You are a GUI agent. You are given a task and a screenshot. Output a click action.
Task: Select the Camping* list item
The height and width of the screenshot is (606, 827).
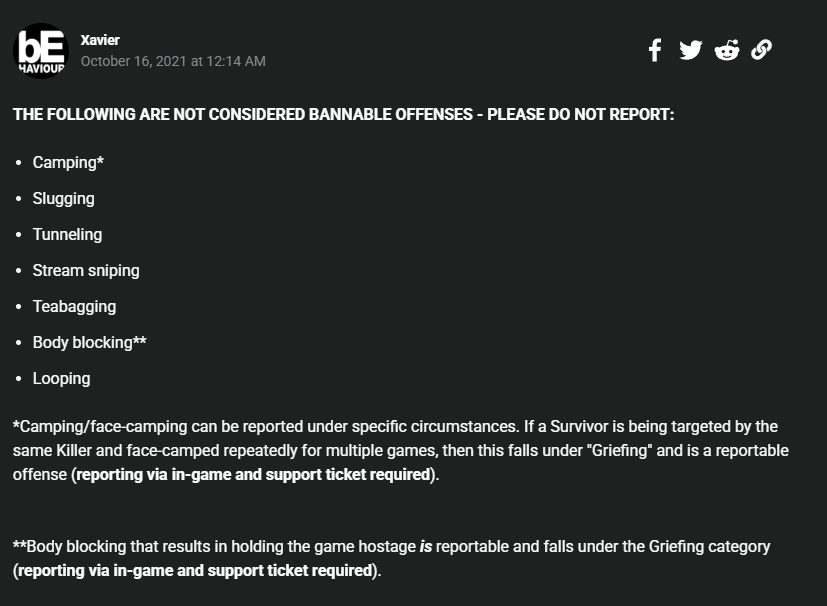(x=68, y=162)
